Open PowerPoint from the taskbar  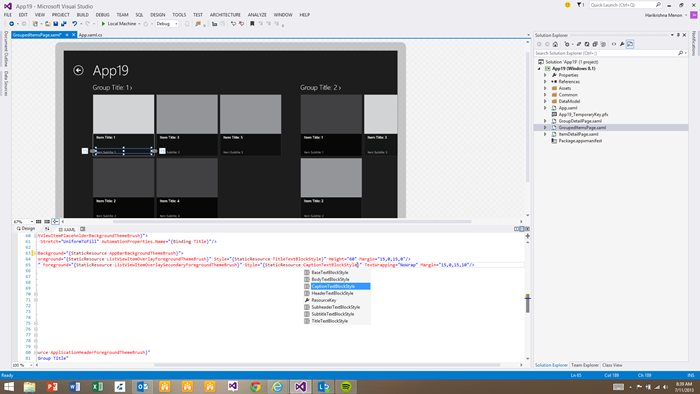click(52, 386)
